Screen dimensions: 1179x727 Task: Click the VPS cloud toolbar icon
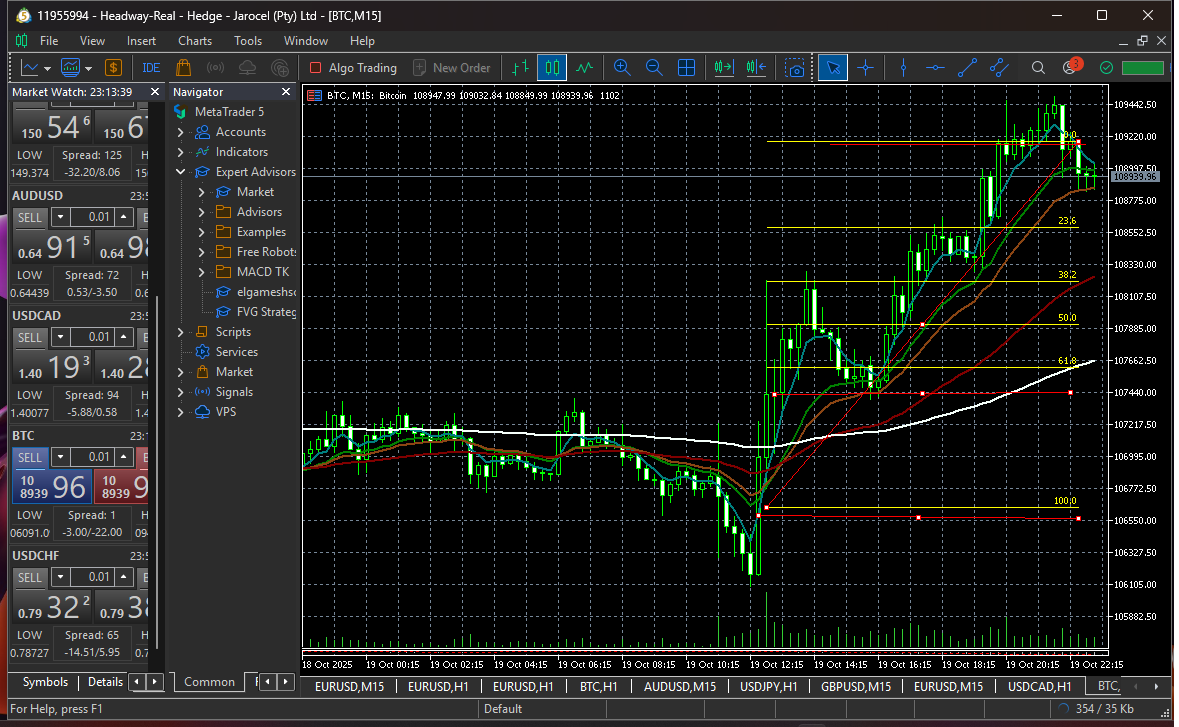247,68
